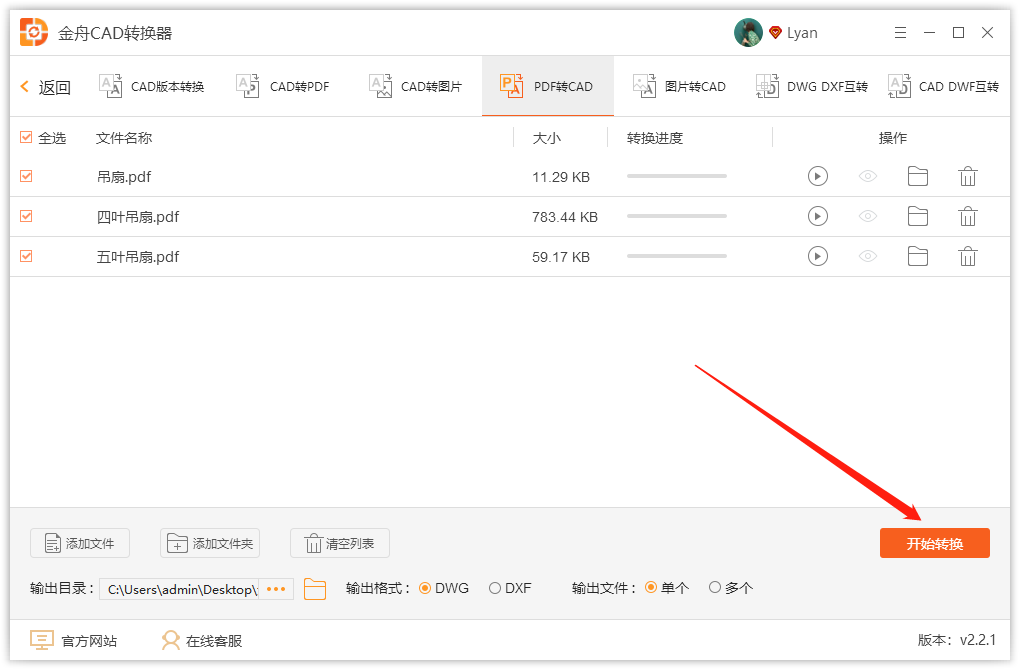Open the CAD版本转换 tab
Screen dimensions: 1020x670
150,86
